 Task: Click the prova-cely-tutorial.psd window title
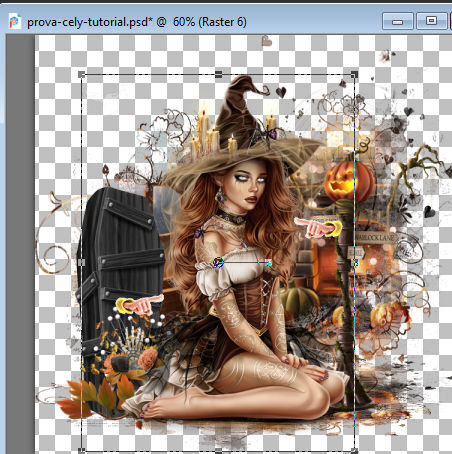coord(137,22)
